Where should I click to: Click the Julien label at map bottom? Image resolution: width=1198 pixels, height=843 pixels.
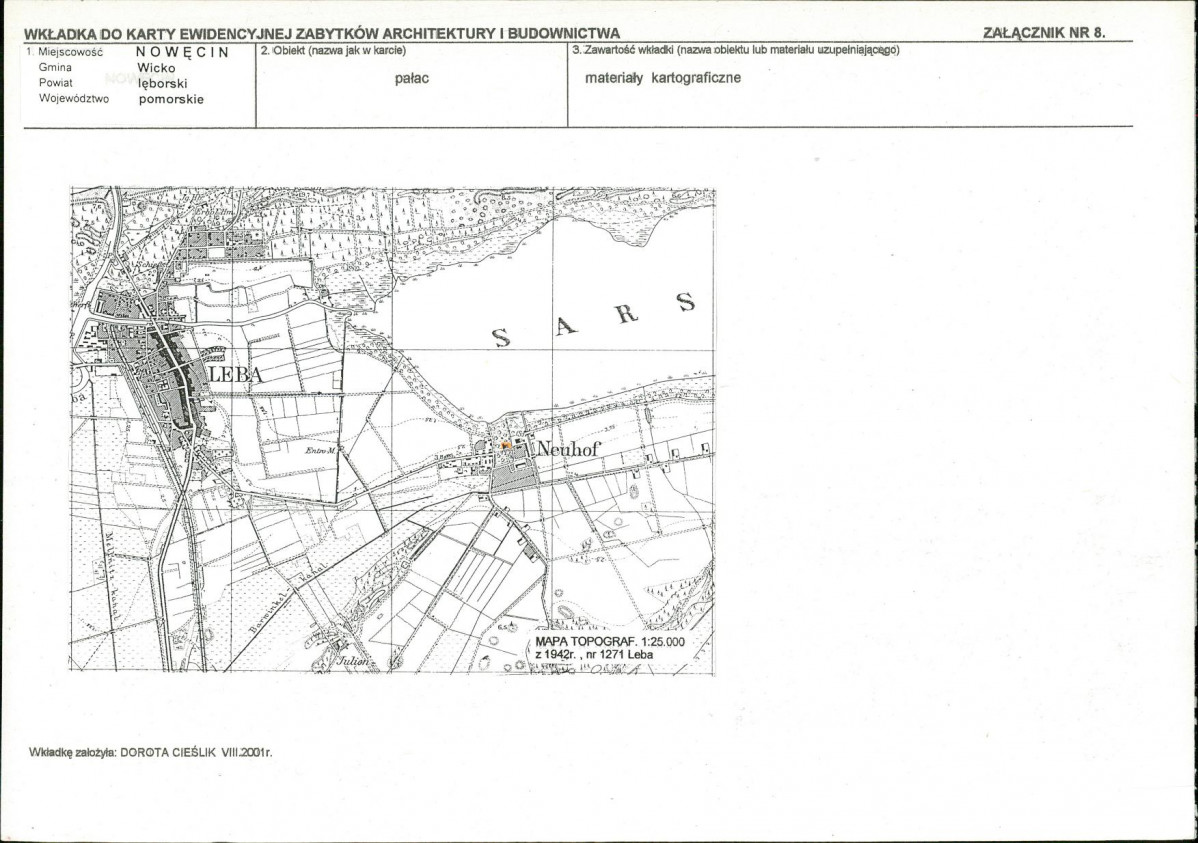tap(353, 660)
